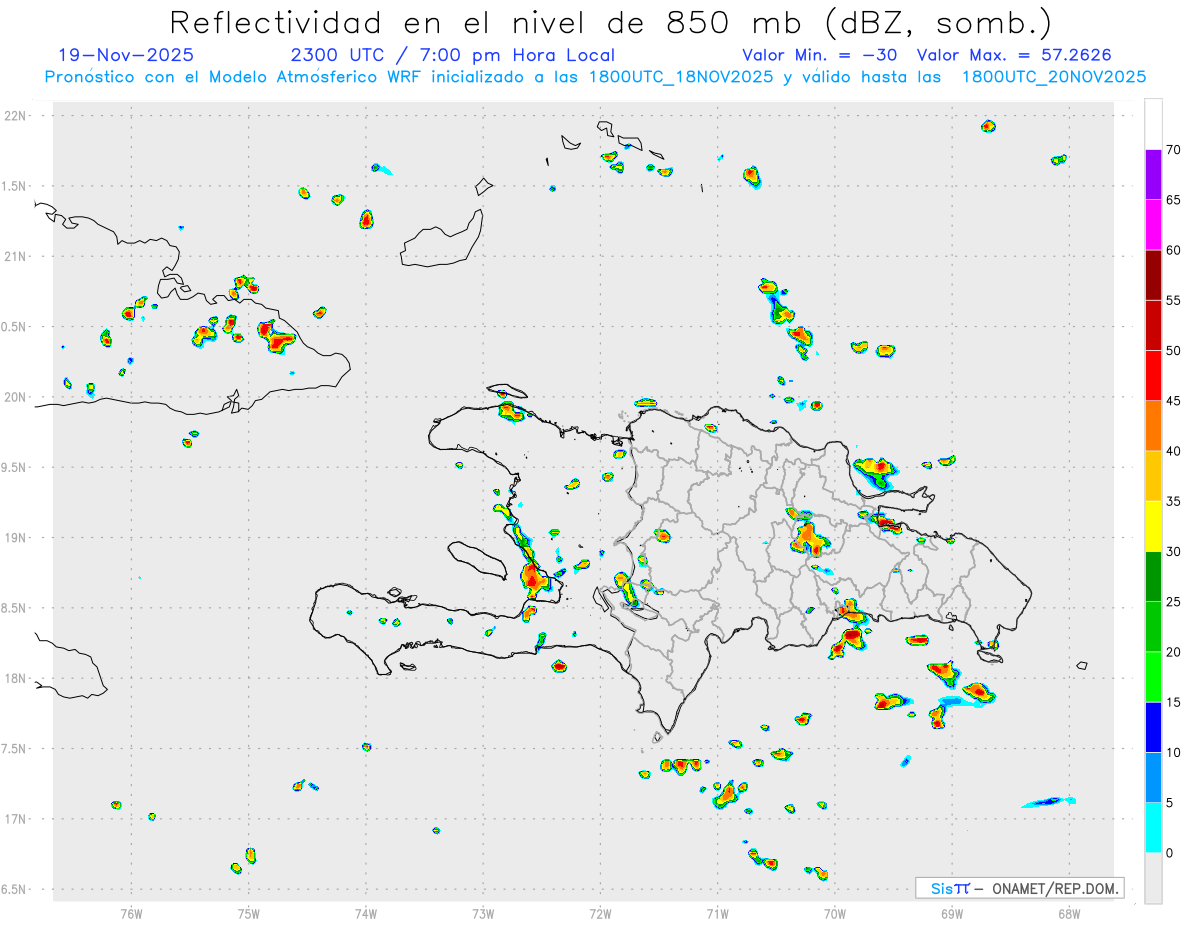Click the '72W' longitude label
Screen dimensions: 1200x927
click(x=601, y=914)
